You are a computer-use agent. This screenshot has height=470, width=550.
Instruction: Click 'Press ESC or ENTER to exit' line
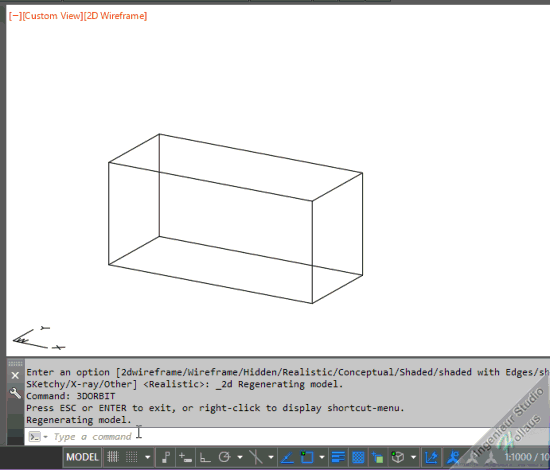click(x=215, y=408)
